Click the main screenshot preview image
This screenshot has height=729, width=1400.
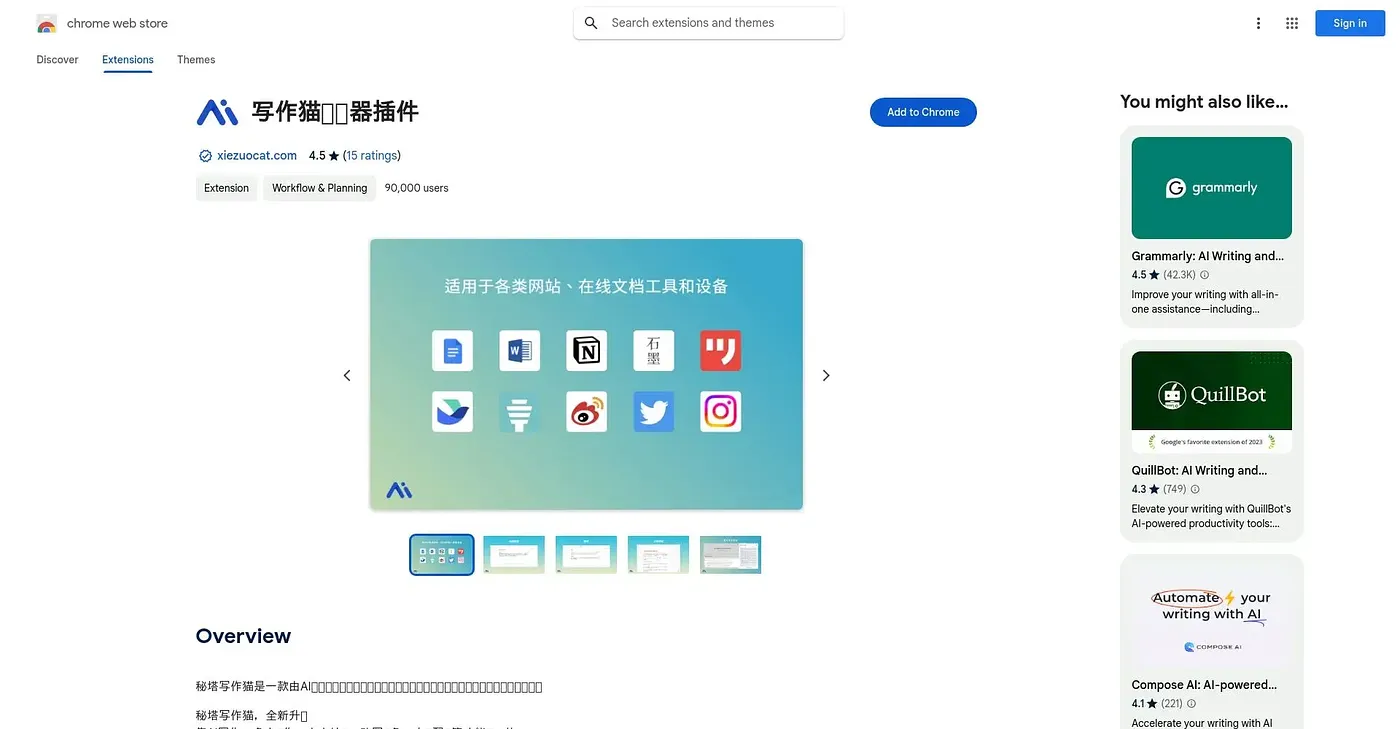click(586, 374)
